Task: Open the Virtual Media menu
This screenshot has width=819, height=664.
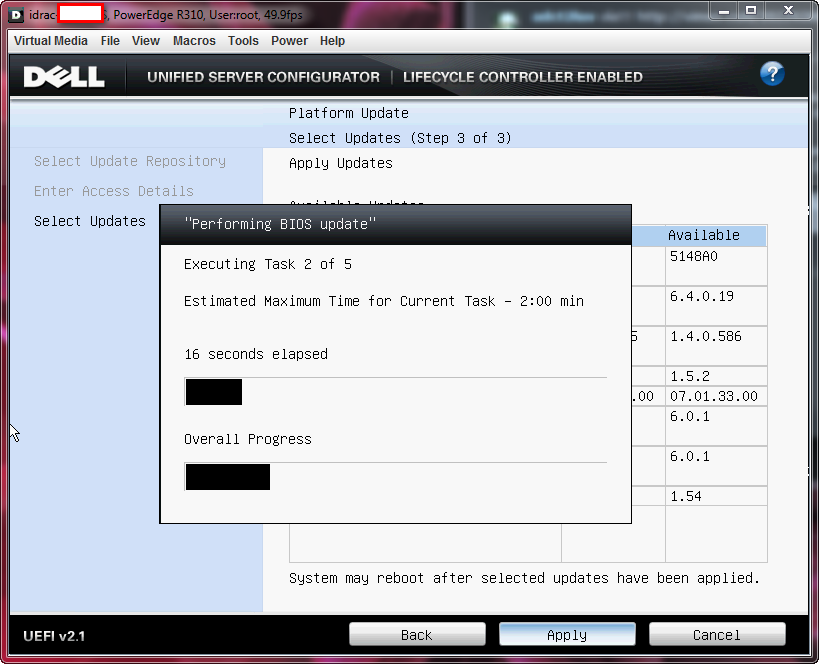Action: pyautogui.click(x=51, y=41)
